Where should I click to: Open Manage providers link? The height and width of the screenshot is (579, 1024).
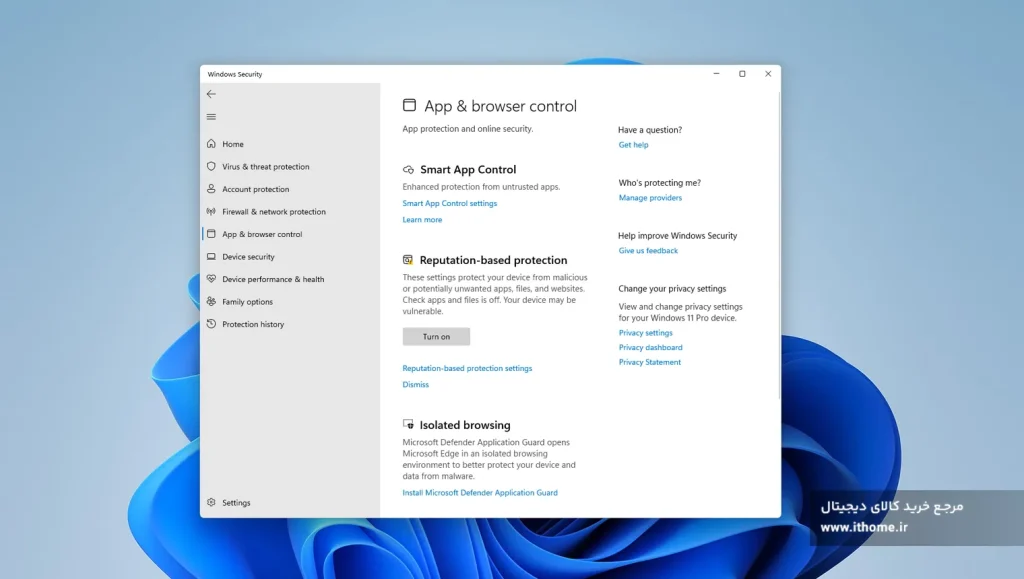coord(650,198)
